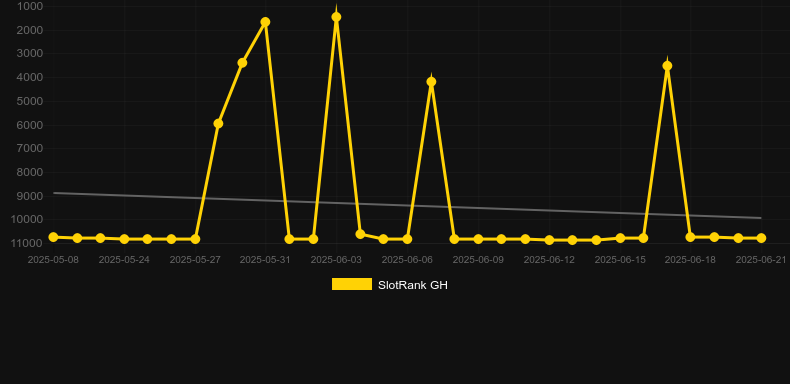Screen dimensions: 790x384
Task: Select the peak point near rank 4000
Action: pyautogui.click(x=431, y=82)
